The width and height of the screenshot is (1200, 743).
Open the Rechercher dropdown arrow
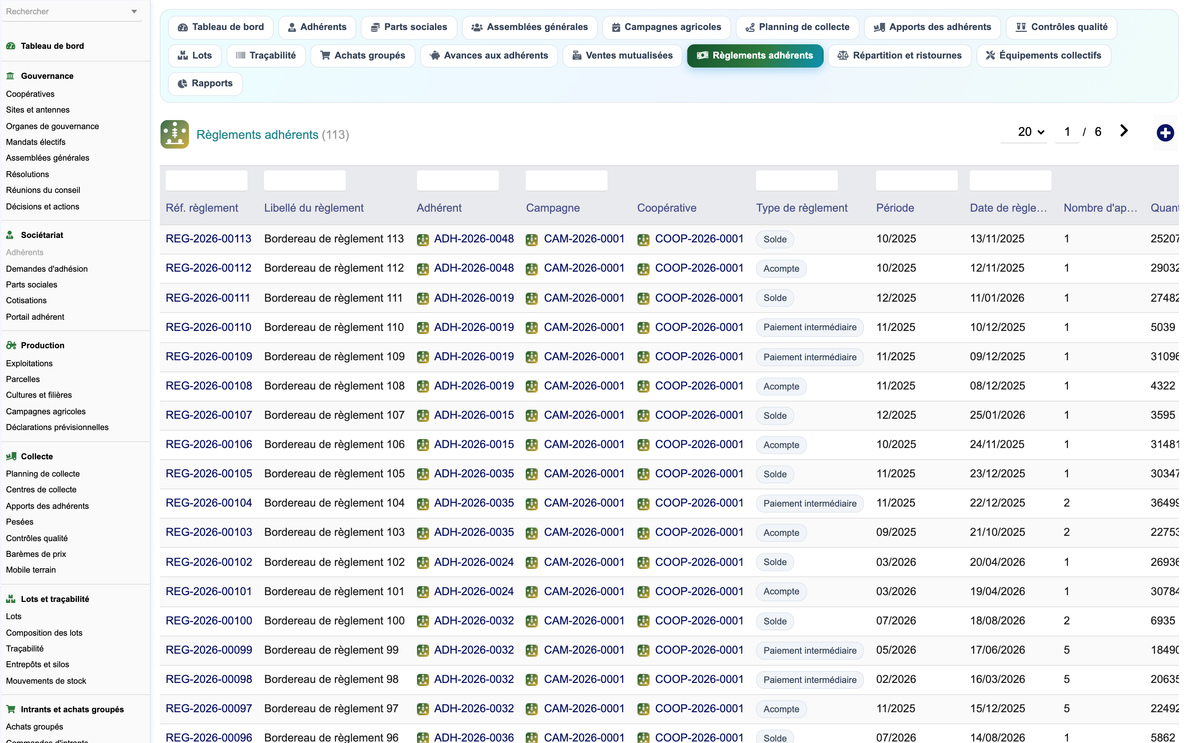click(135, 12)
